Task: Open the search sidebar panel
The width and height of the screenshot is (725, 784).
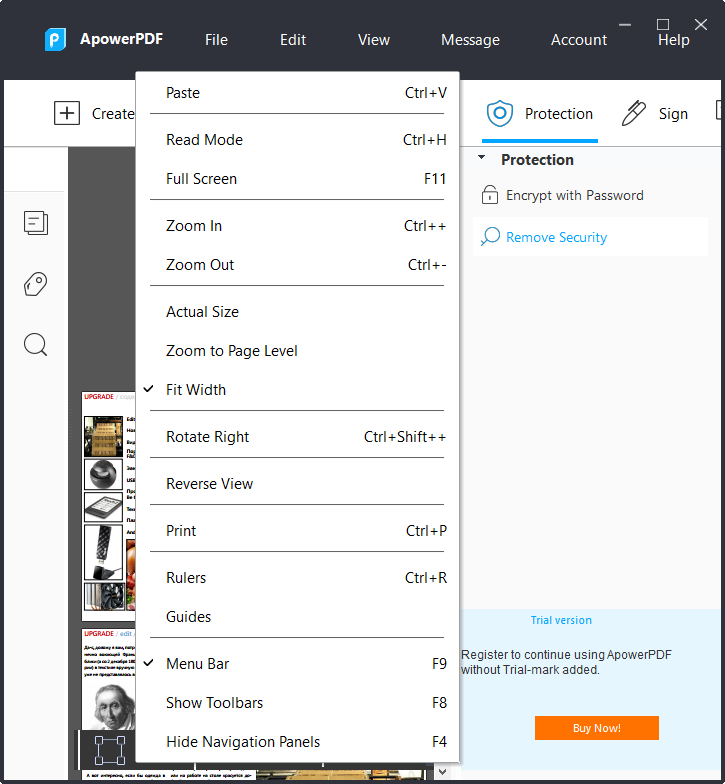Action: point(36,345)
